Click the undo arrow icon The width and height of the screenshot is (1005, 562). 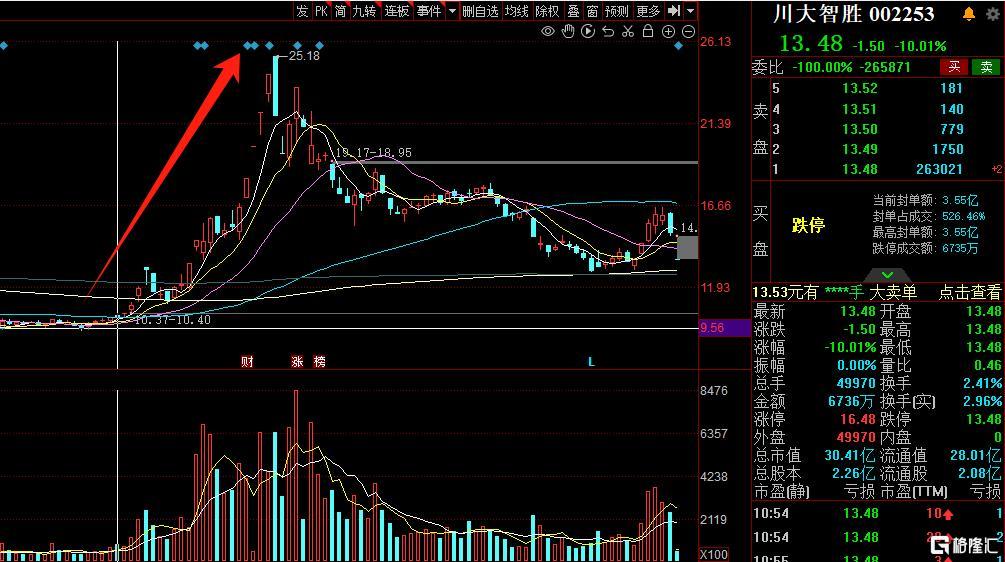pyautogui.click(x=608, y=31)
